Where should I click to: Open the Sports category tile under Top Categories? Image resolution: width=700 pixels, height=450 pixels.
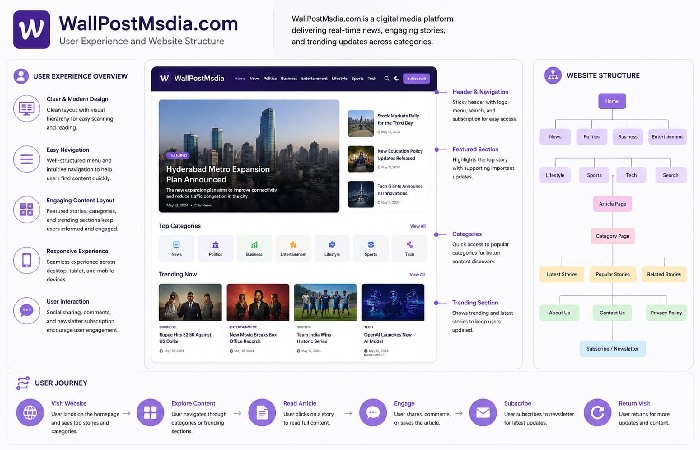[371, 248]
